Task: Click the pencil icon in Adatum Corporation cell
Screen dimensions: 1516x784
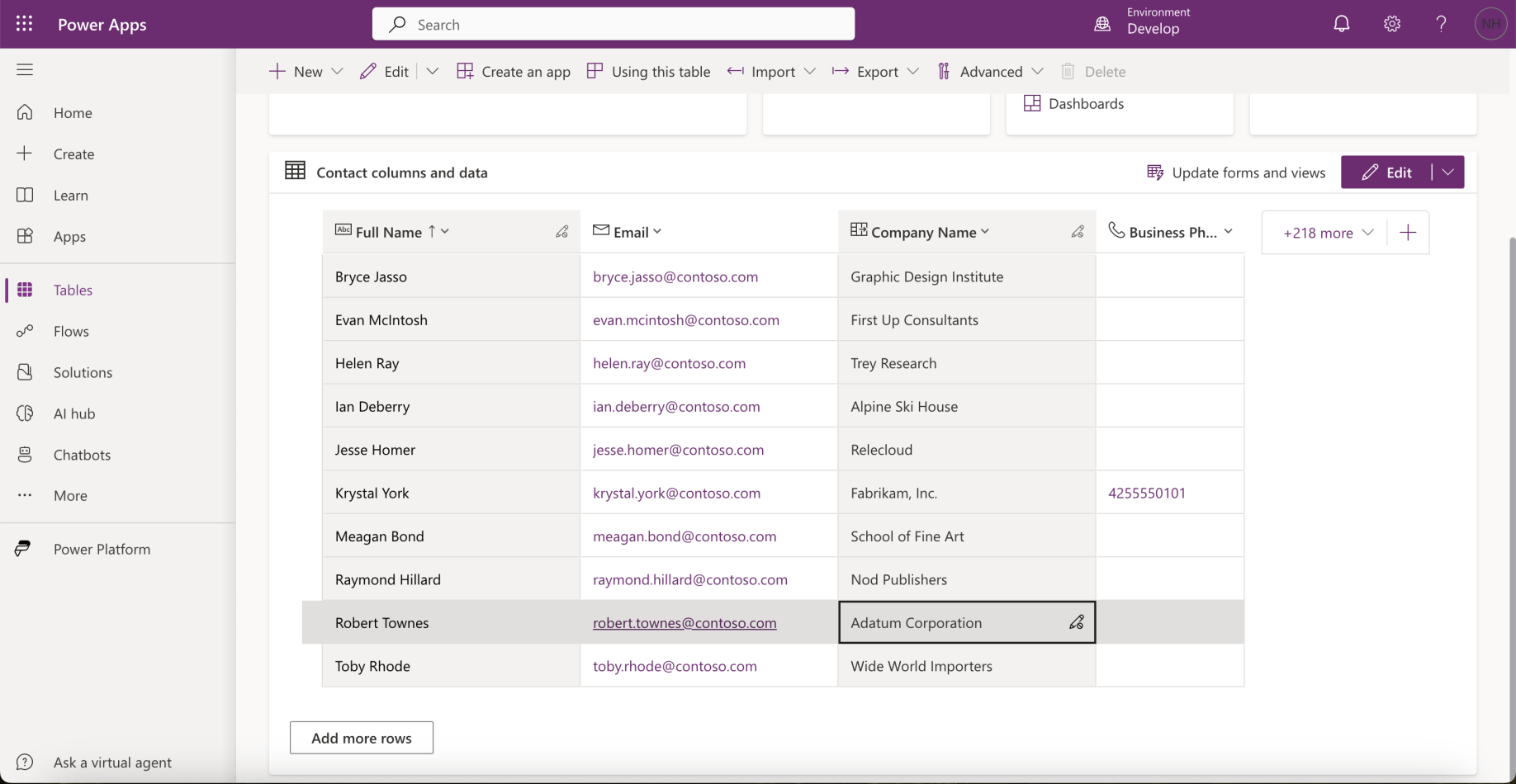Action: click(1076, 623)
